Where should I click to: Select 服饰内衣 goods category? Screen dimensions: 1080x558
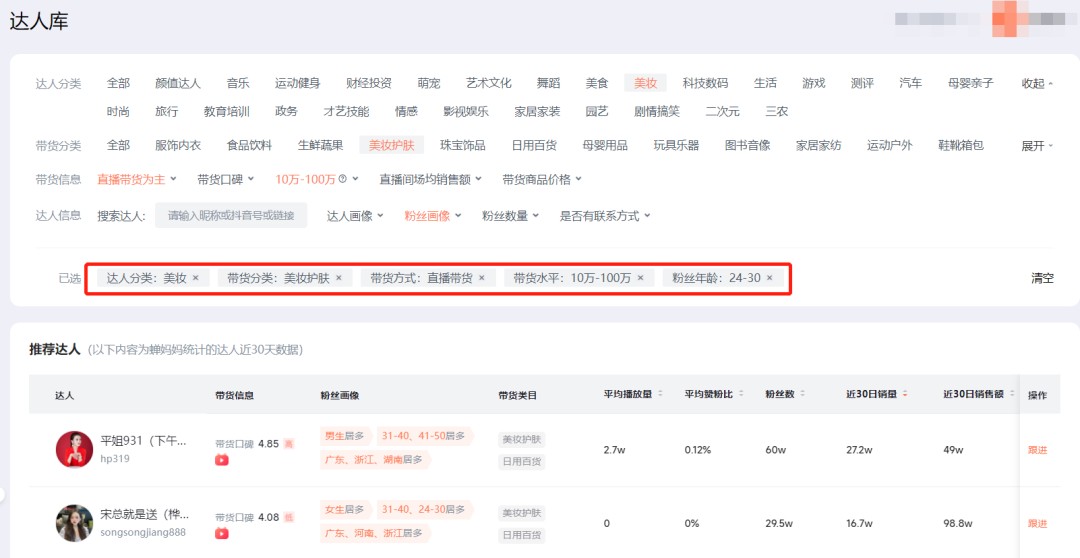pyautogui.click(x=178, y=145)
